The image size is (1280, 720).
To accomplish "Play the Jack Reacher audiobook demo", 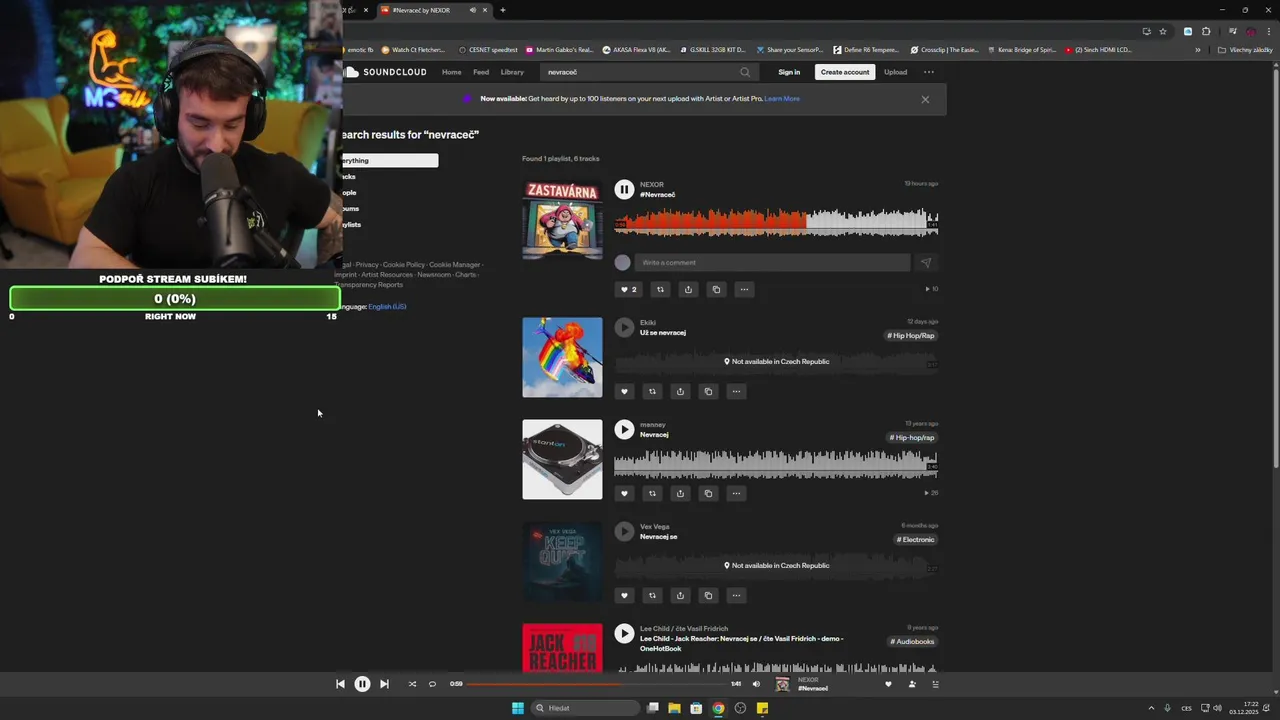I will click(624, 633).
